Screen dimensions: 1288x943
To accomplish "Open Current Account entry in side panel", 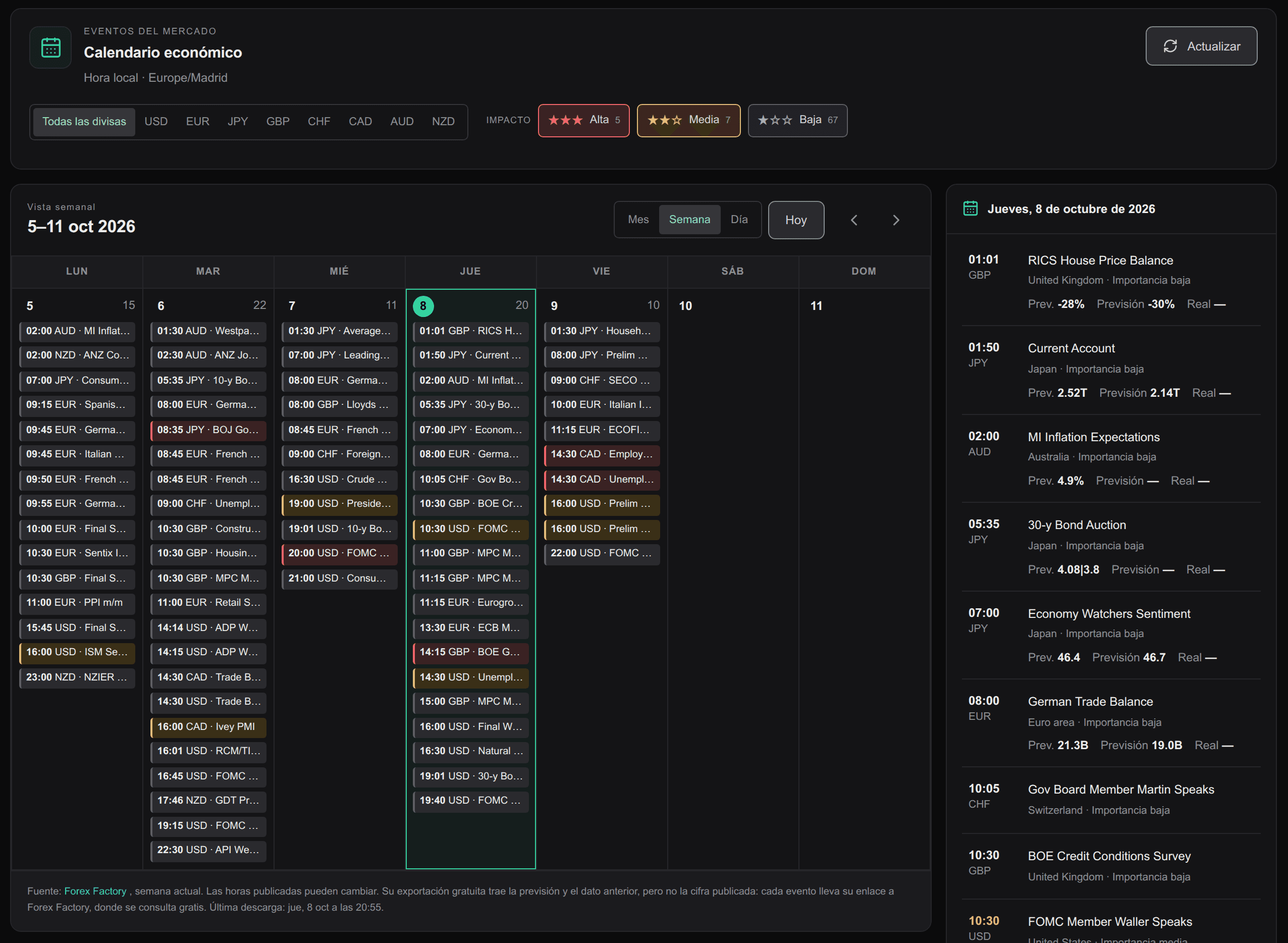I will tap(1110, 371).
